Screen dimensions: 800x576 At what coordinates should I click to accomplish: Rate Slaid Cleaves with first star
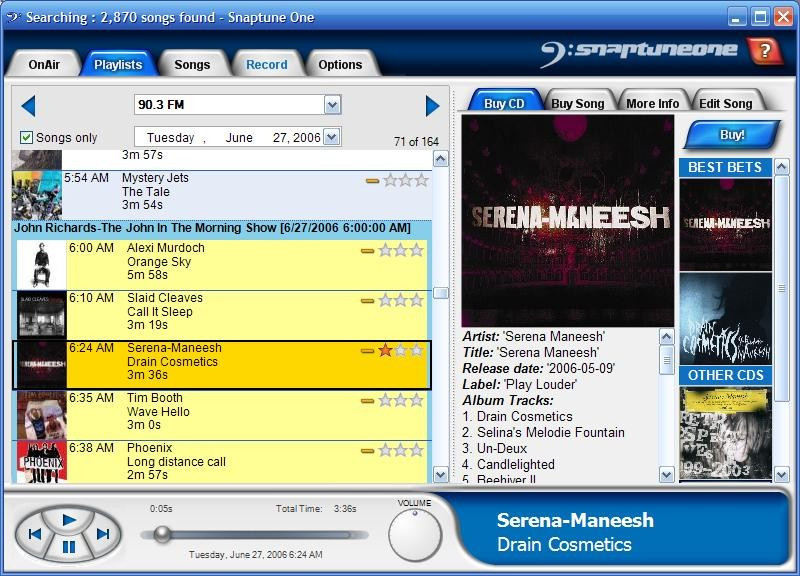coord(385,300)
